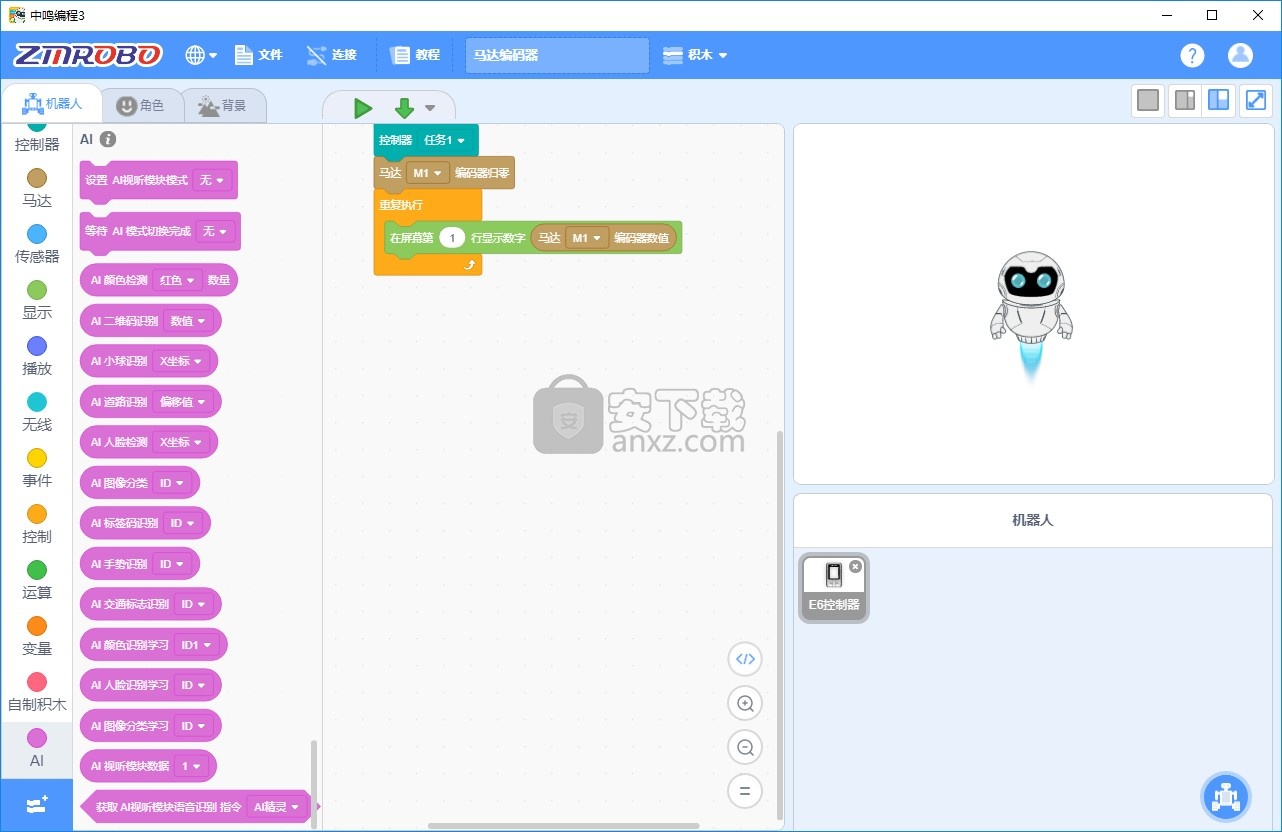The width and height of the screenshot is (1282, 832).
Task: Click the ZMROBO logo
Action: 88,55
